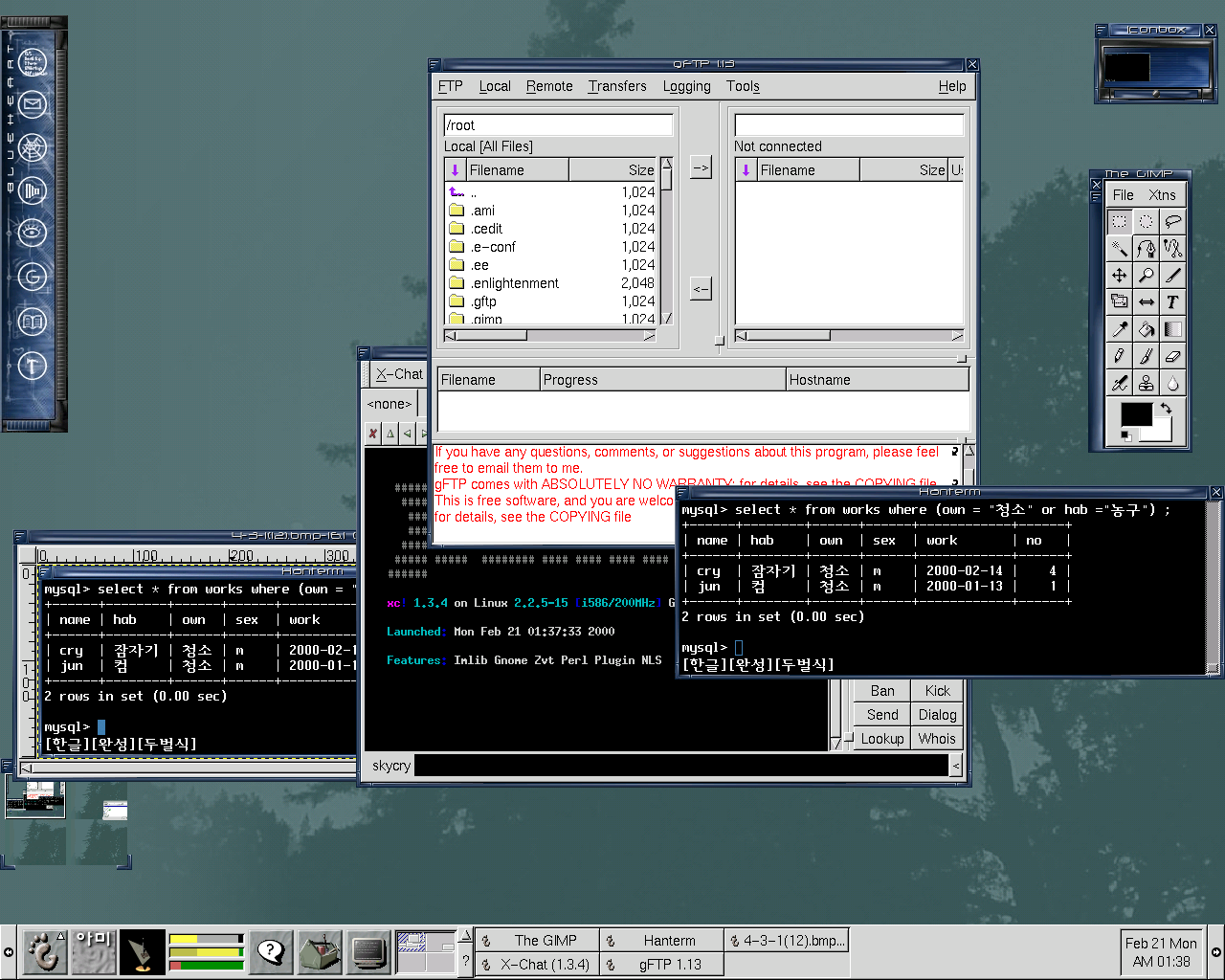Select the Color Picker eyedropper tool
Viewport: 1225px width, 980px height.
point(1119,329)
